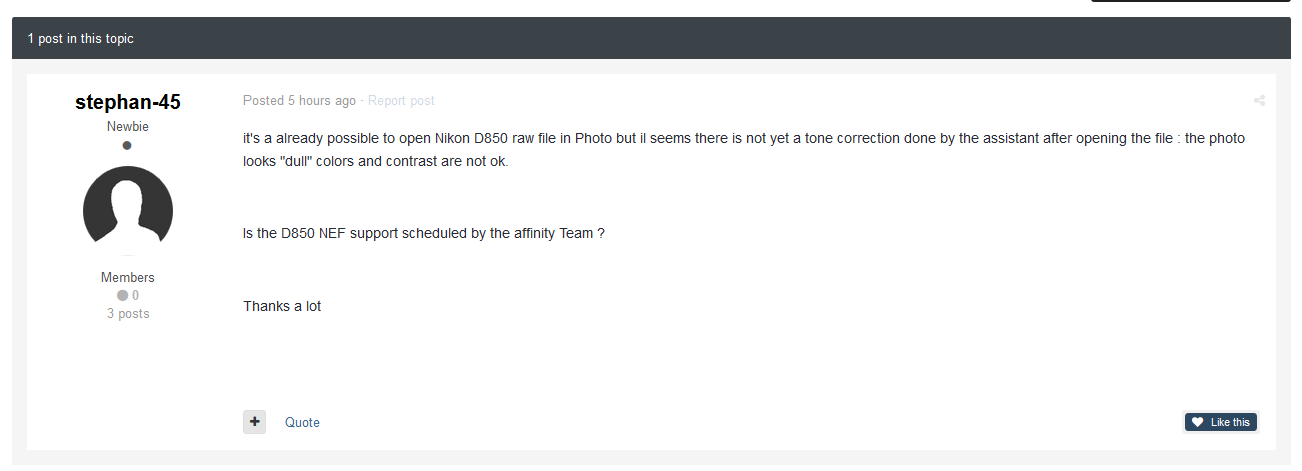
Task: Open the stephan-45 username link
Action: (x=127, y=103)
